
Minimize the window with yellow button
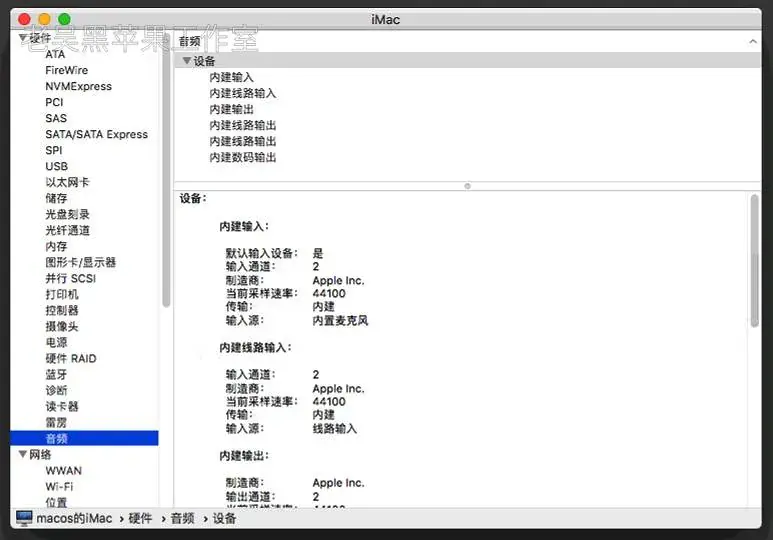click(44, 19)
